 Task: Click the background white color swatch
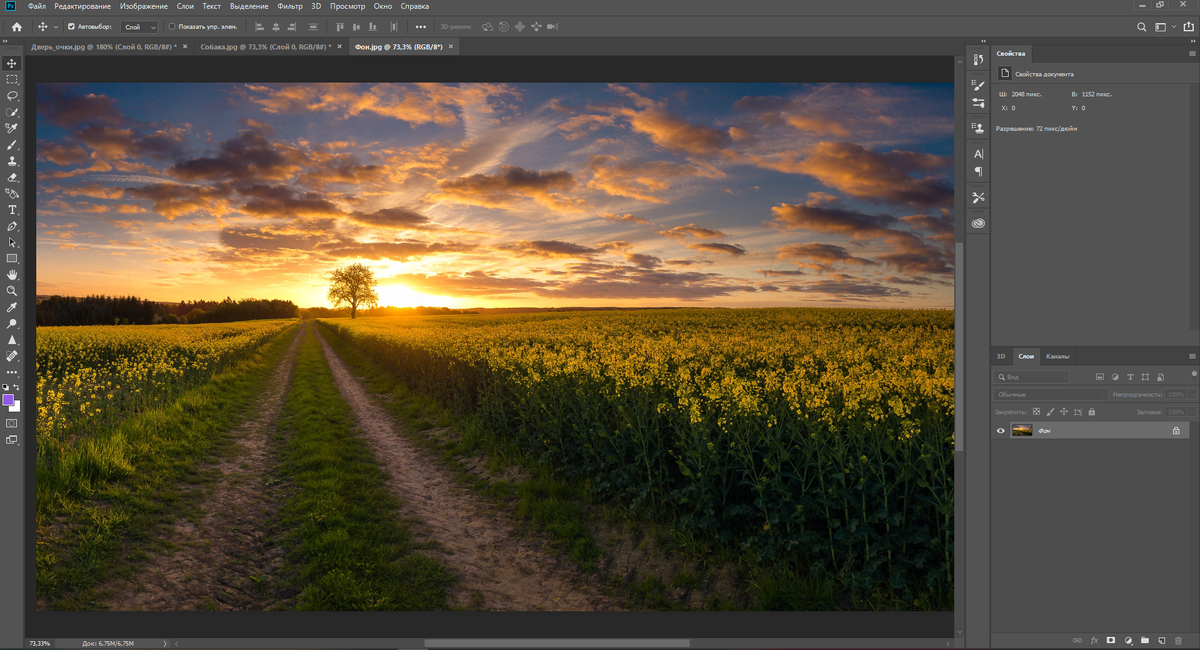[16, 407]
